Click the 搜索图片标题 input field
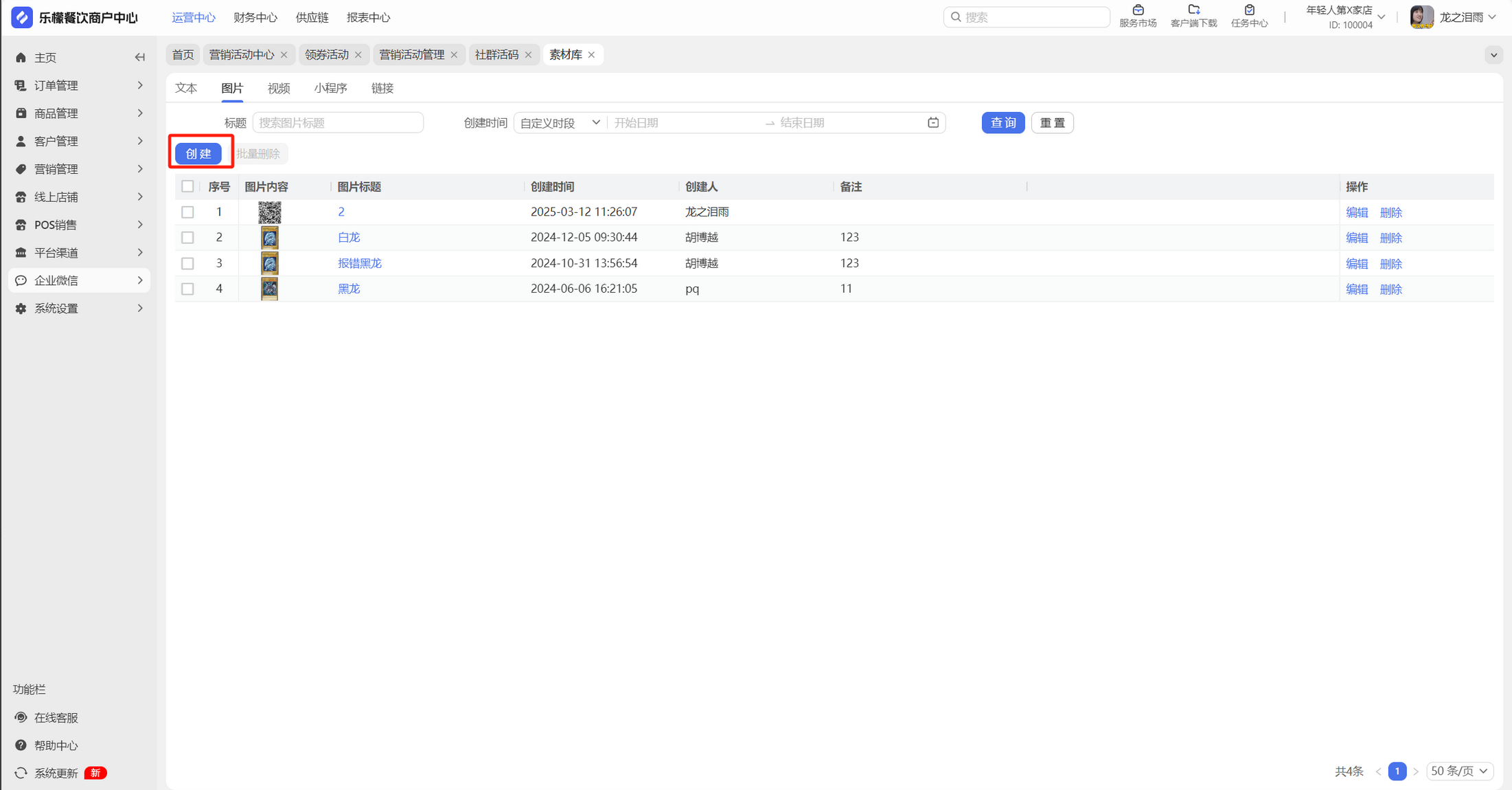 338,122
